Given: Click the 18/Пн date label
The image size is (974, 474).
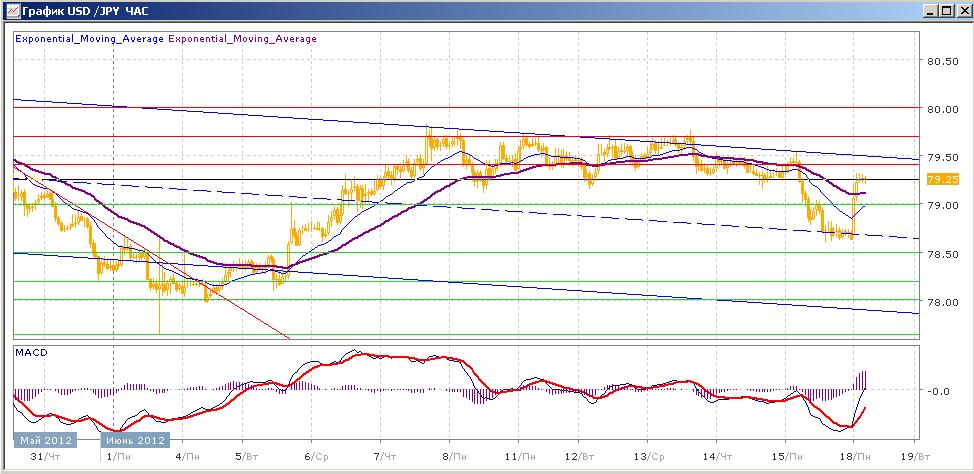Looking at the screenshot, I should point(855,457).
